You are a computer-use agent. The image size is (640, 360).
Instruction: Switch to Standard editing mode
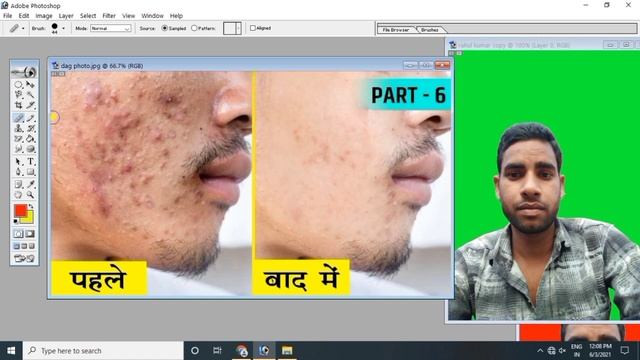click(18, 233)
